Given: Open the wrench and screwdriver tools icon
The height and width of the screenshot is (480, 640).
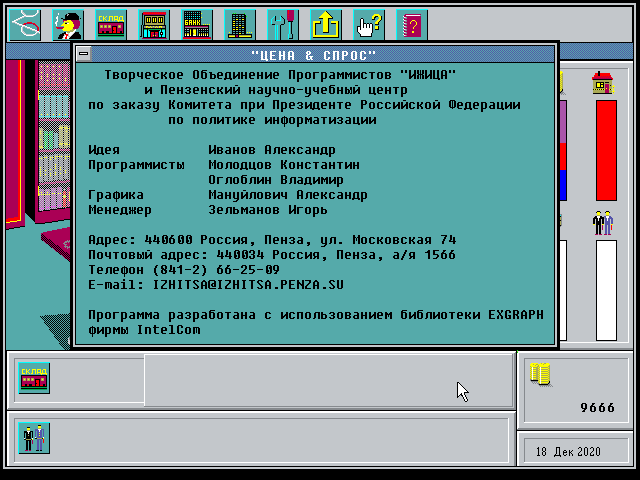Looking at the screenshot, I should click(x=283, y=25).
